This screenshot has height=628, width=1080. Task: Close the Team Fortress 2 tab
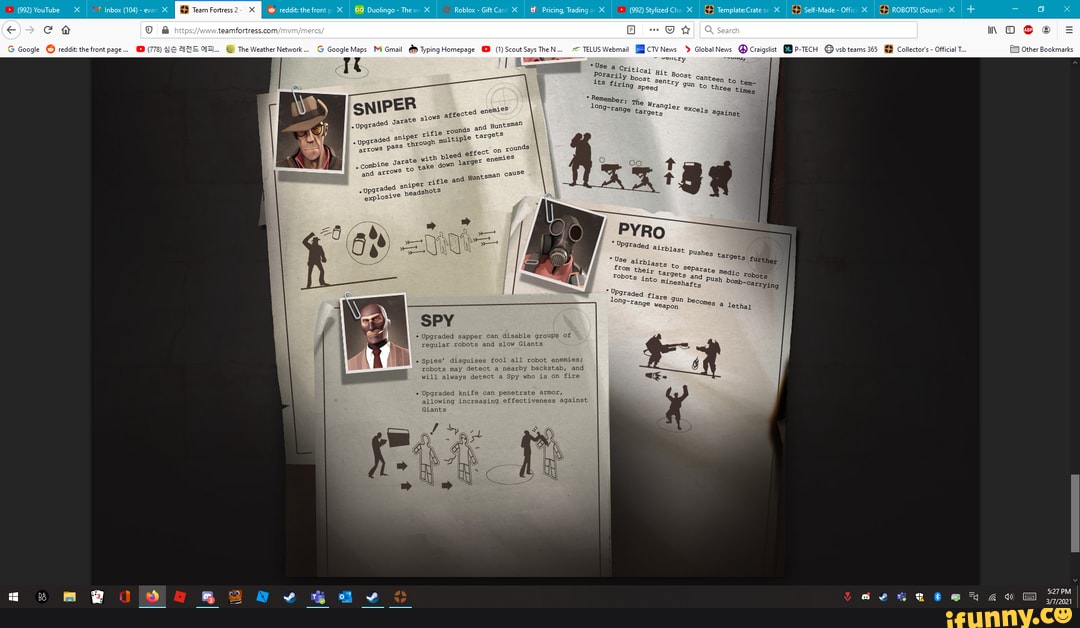point(251,10)
